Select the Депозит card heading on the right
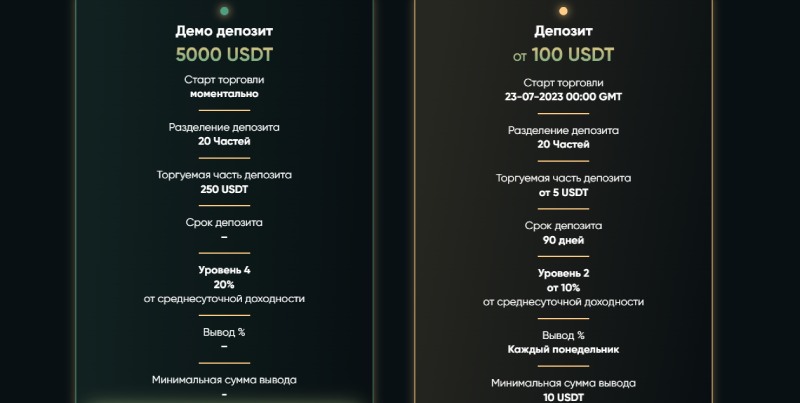This screenshot has width=800, height=403. (563, 31)
